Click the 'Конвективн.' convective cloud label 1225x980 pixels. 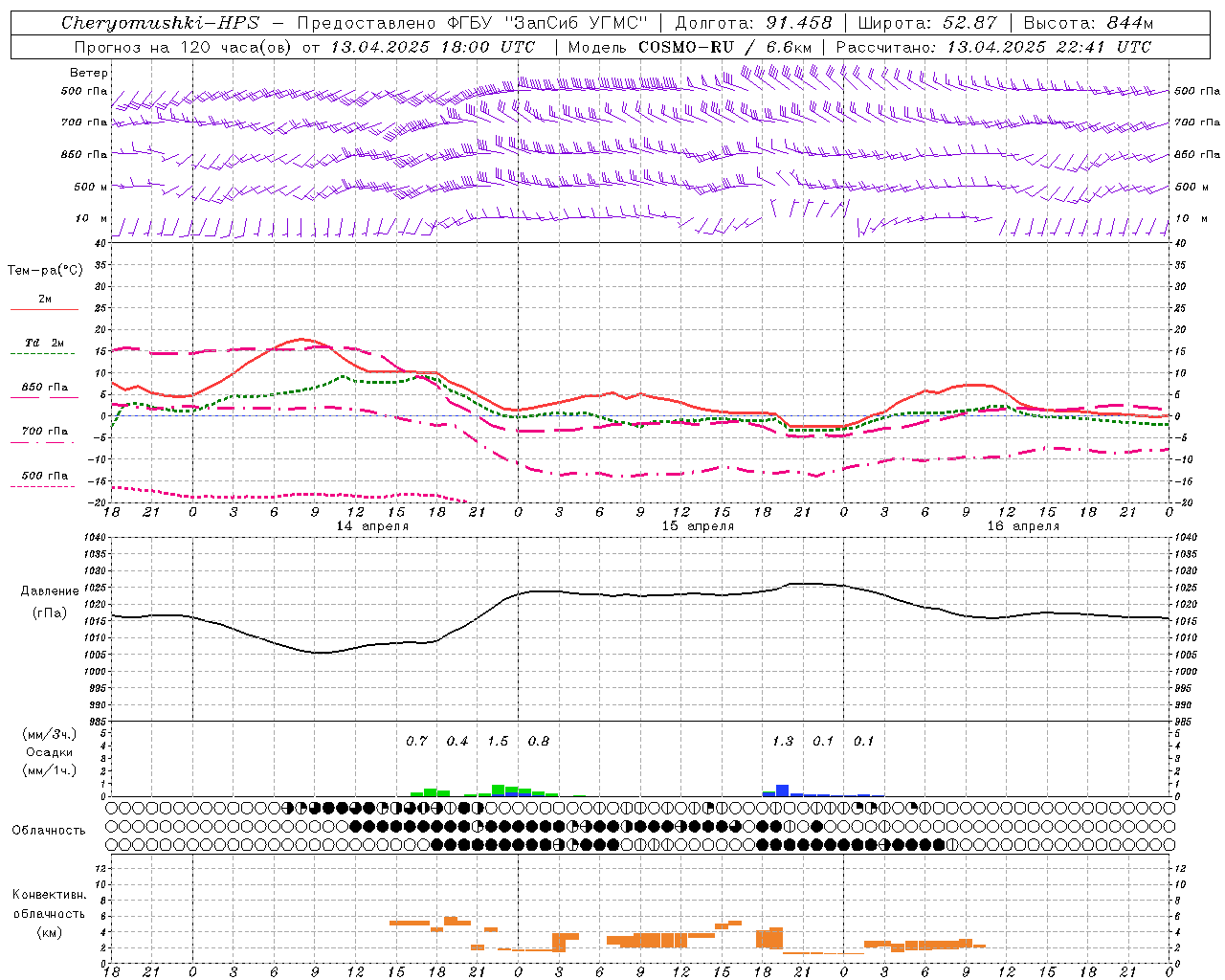[50, 895]
